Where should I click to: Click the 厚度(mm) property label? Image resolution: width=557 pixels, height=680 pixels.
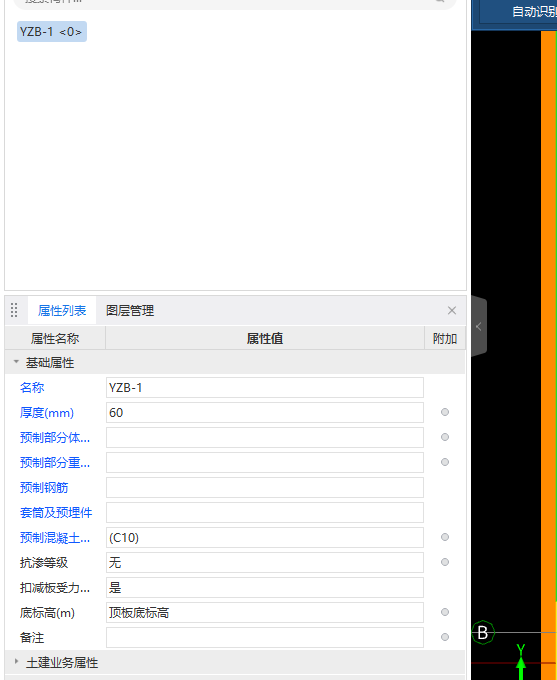click(47, 412)
